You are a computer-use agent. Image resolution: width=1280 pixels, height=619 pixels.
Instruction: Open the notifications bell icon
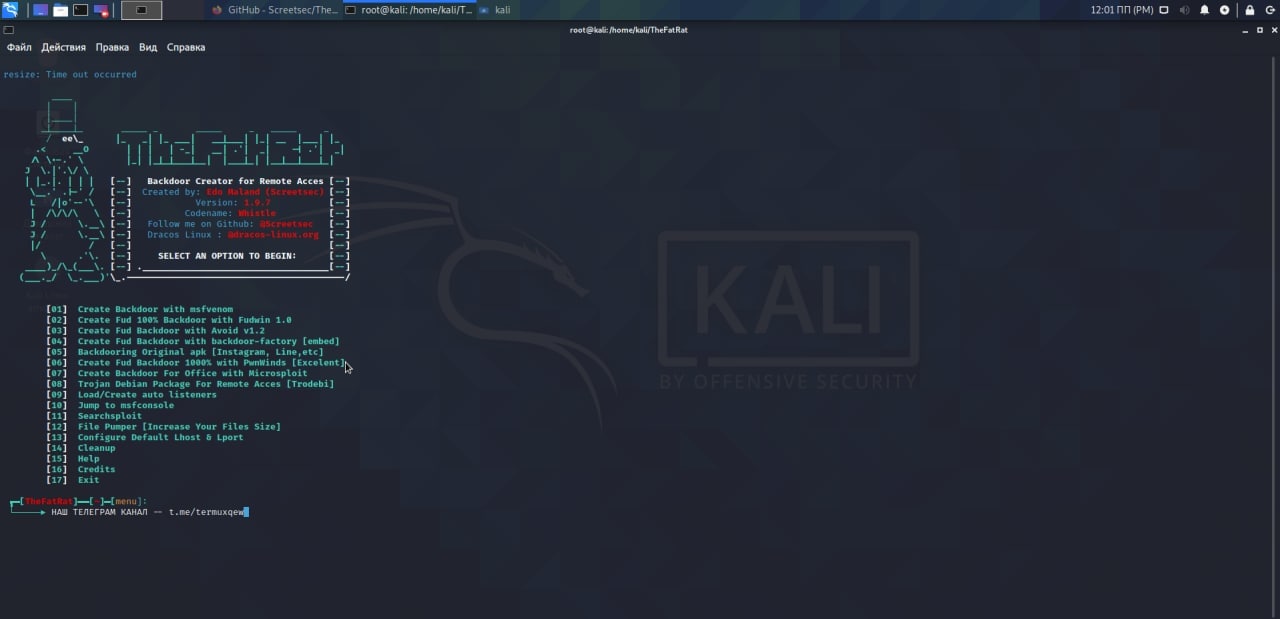pyautogui.click(x=1205, y=10)
